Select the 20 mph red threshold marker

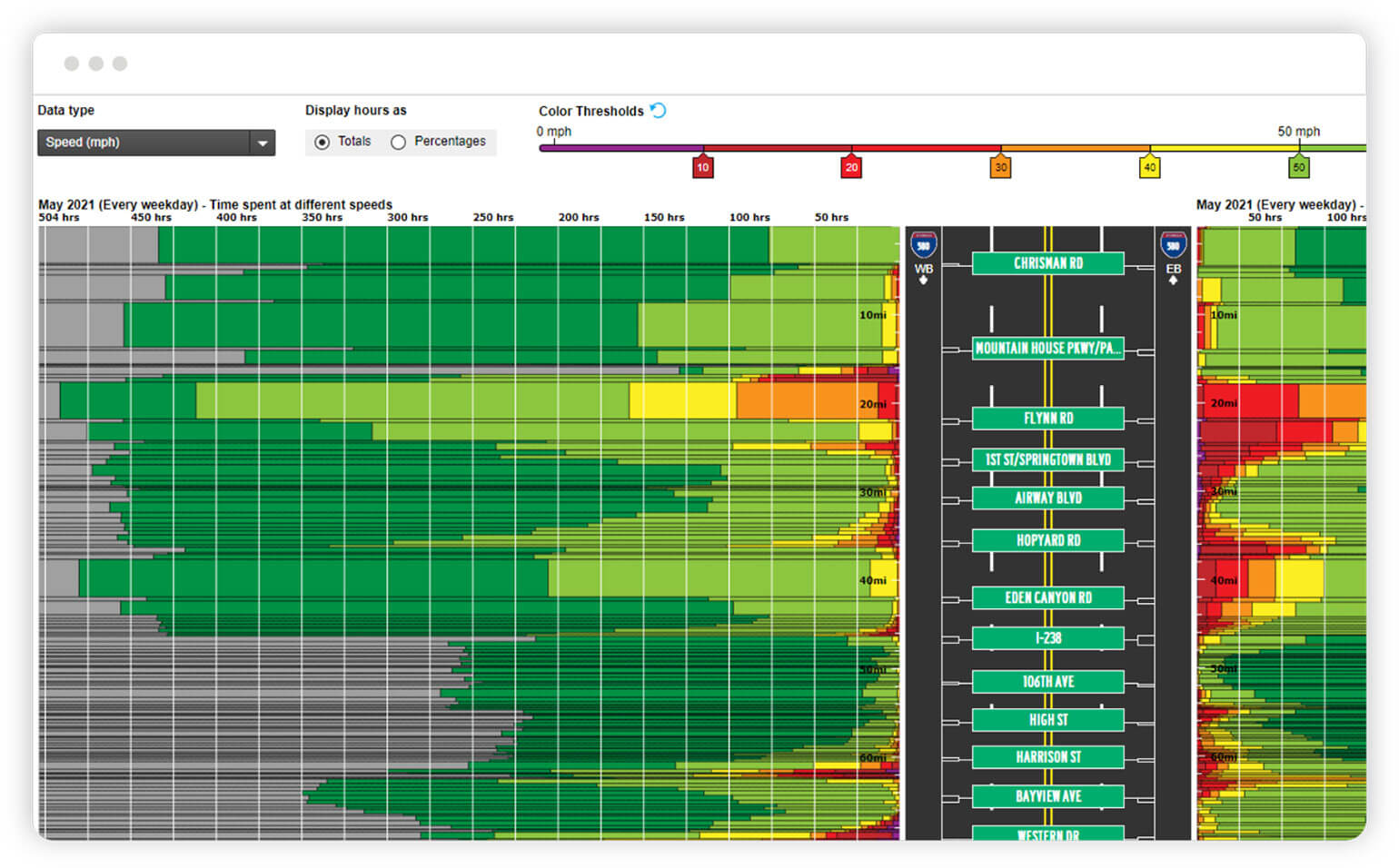[x=851, y=167]
